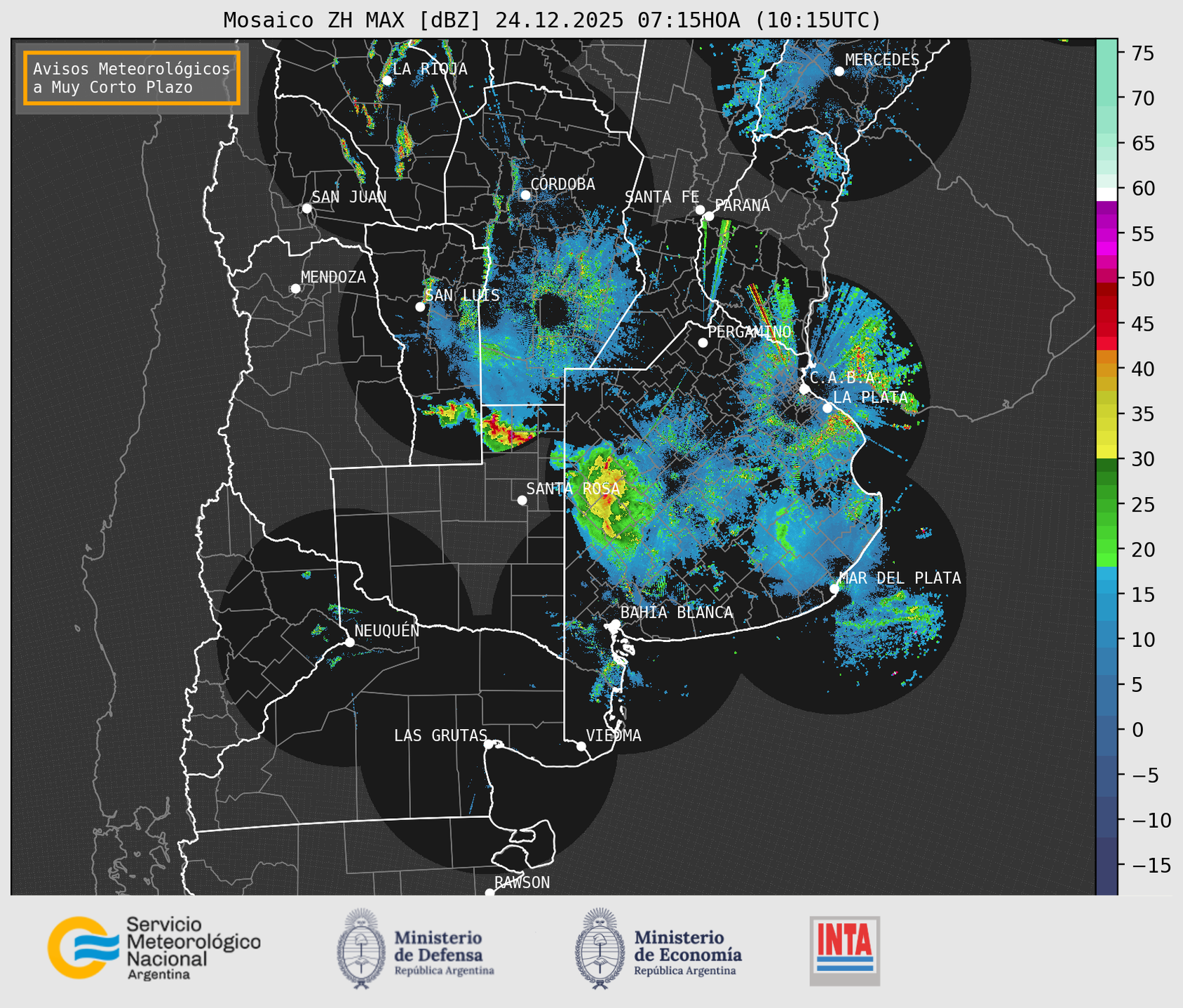Click the INTA logo
The image size is (1183, 1008).
845,951
